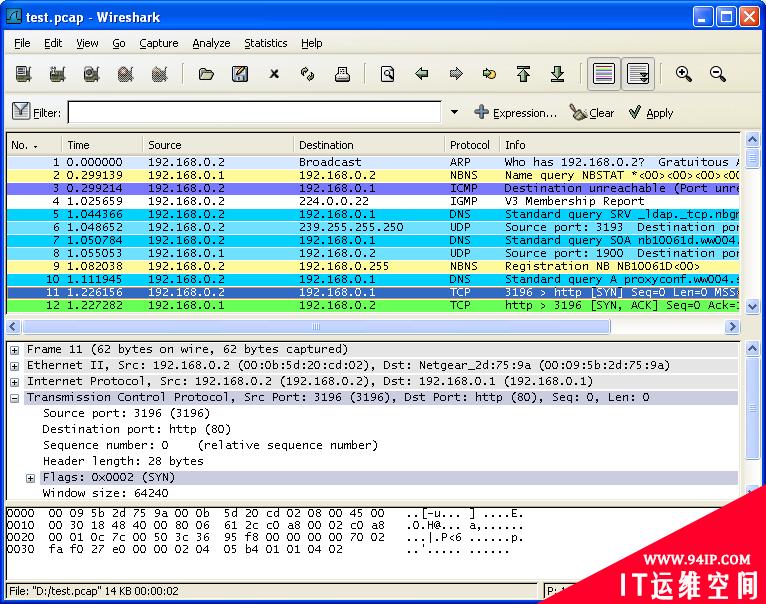Click the Clear filter button
The width and height of the screenshot is (766, 604).
pyautogui.click(x=592, y=112)
